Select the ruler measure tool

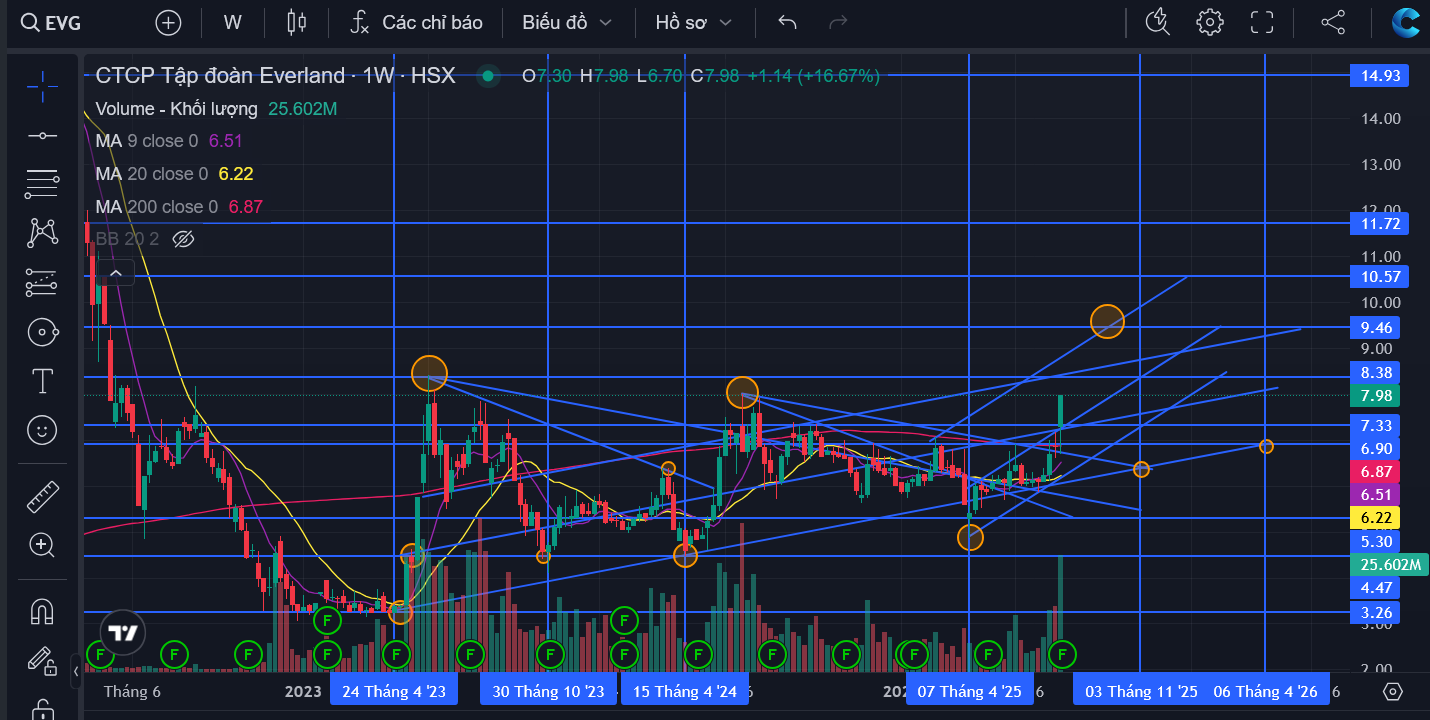42,495
